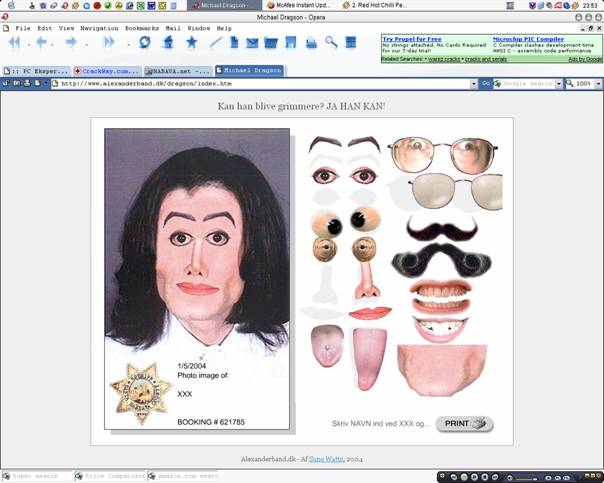Screen dimensions: 604x483
Task: Open the Navigation menu
Action: pyautogui.click(x=99, y=28)
